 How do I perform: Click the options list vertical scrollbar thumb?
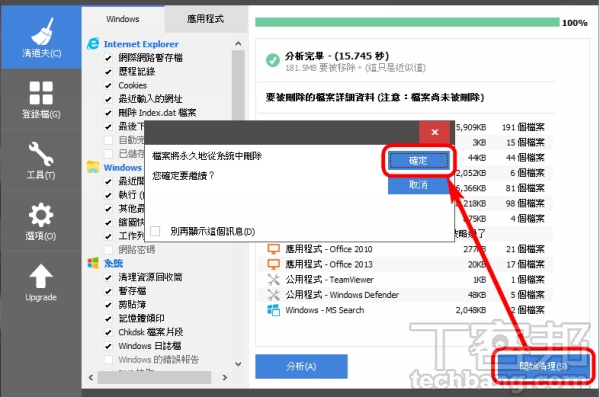pyautogui.click(x=238, y=85)
